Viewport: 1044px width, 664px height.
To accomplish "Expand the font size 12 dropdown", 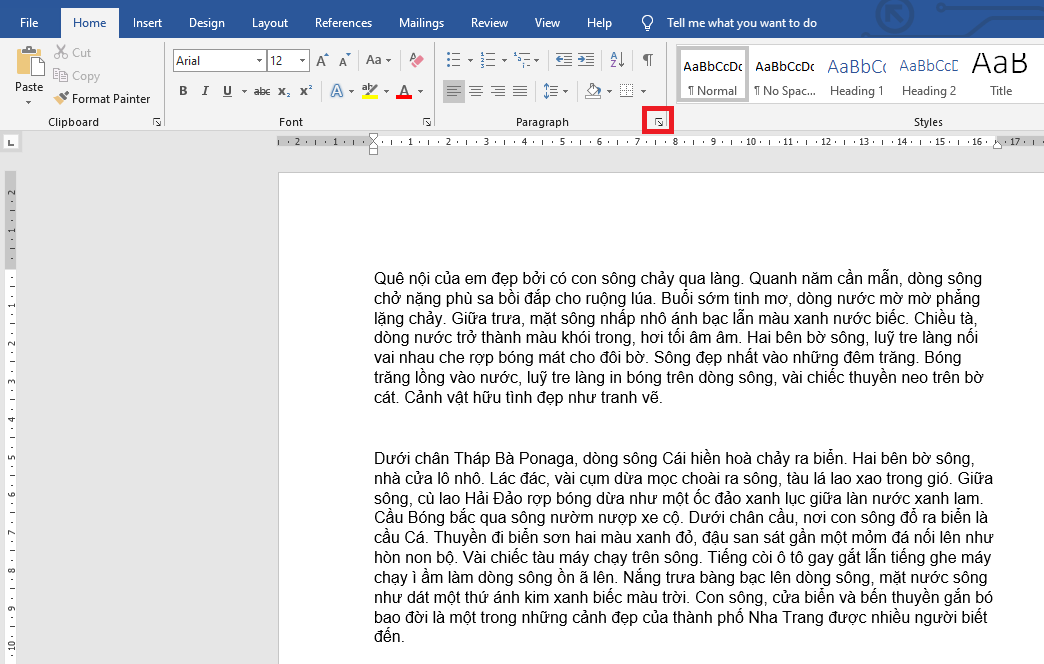I will click(303, 61).
